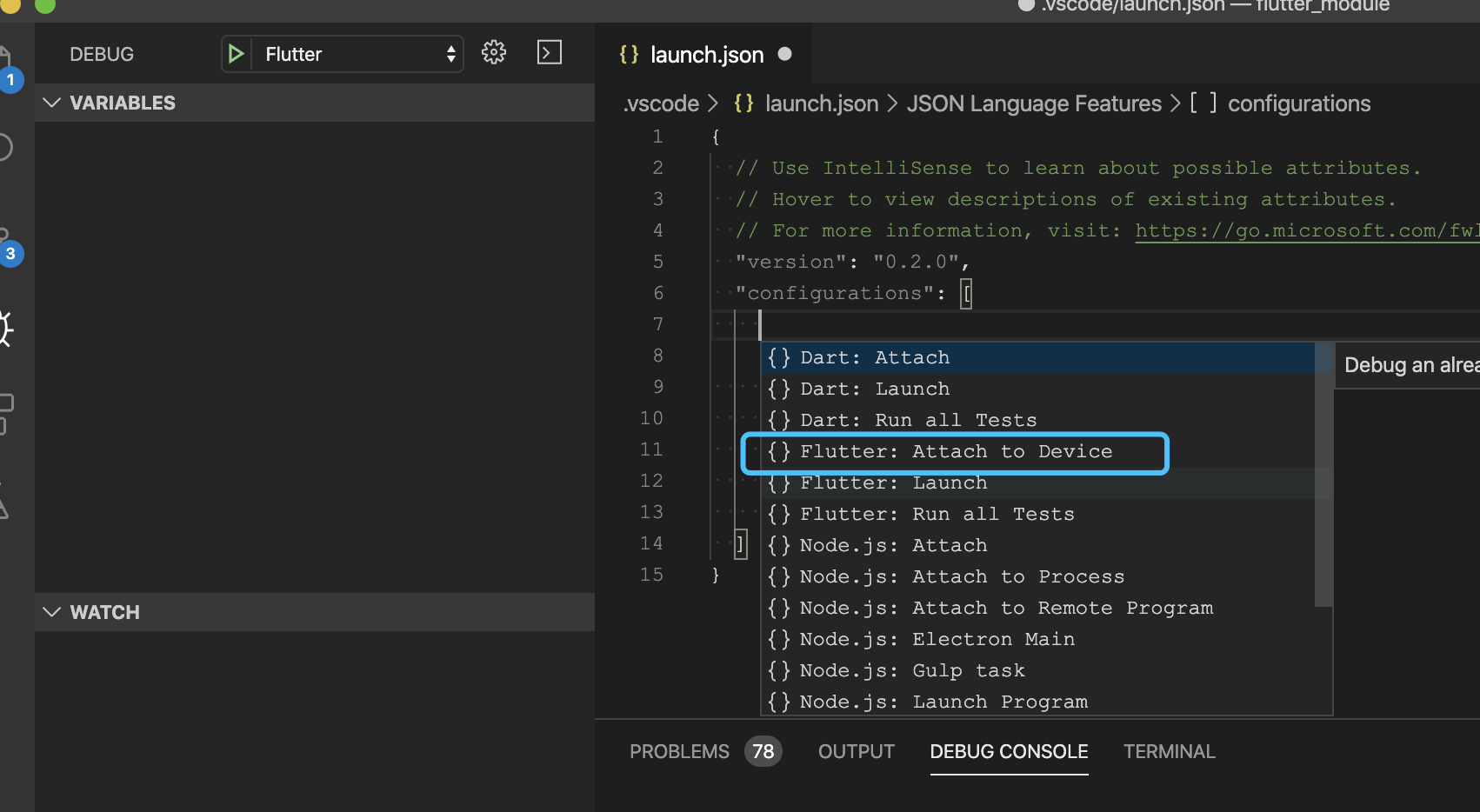The height and width of the screenshot is (812, 1480).
Task: Choose the Flutter: Launch suggestion
Action: (1038, 483)
